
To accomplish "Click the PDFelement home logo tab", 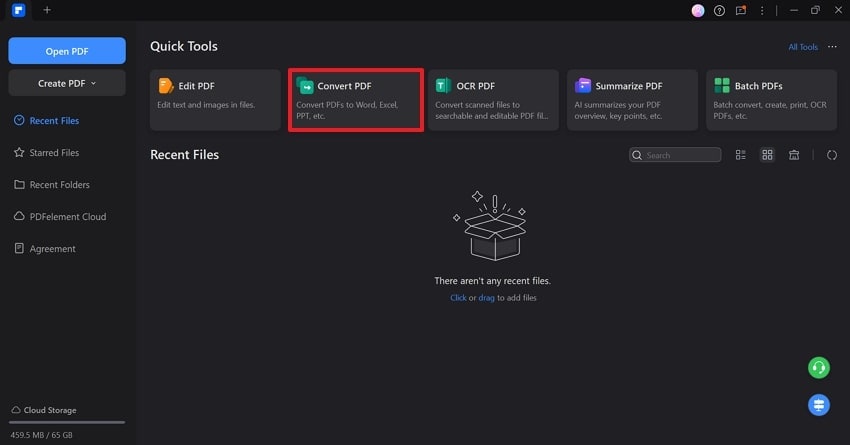I will (18, 10).
